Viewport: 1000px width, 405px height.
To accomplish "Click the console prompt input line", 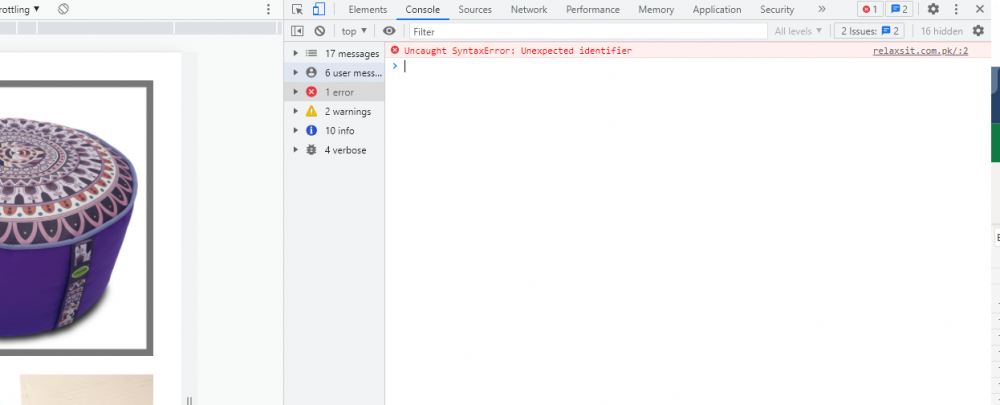I will coord(692,66).
